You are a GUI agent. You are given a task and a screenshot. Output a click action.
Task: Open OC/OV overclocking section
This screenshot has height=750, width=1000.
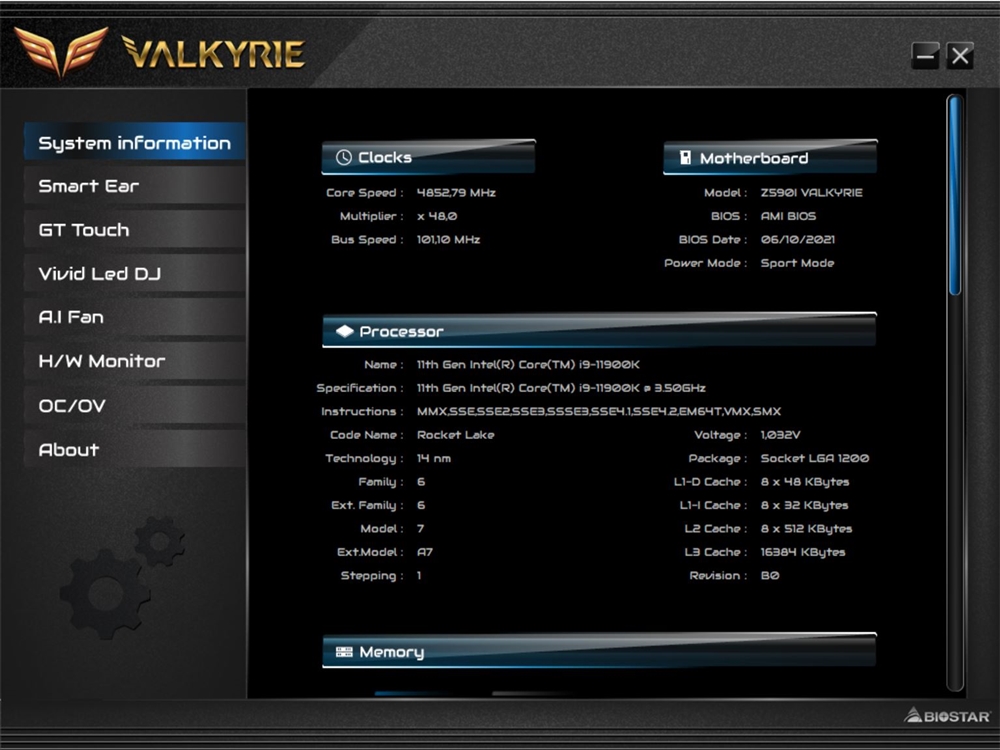135,406
